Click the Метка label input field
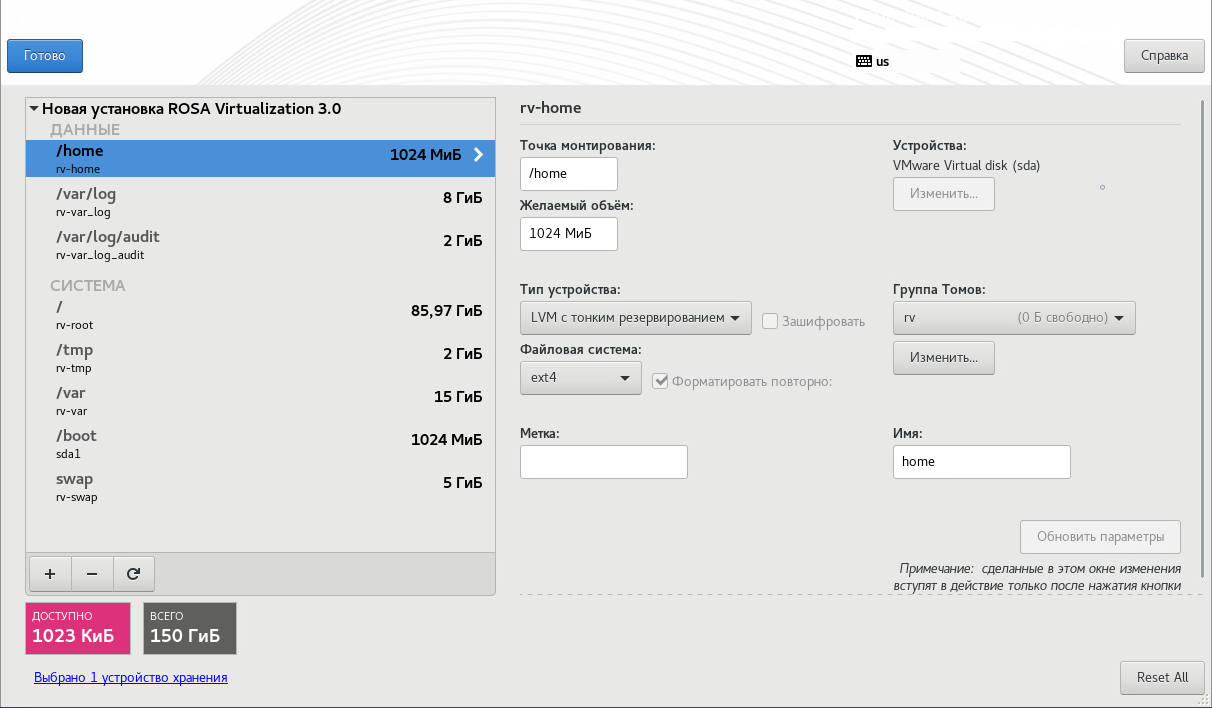 click(603, 462)
